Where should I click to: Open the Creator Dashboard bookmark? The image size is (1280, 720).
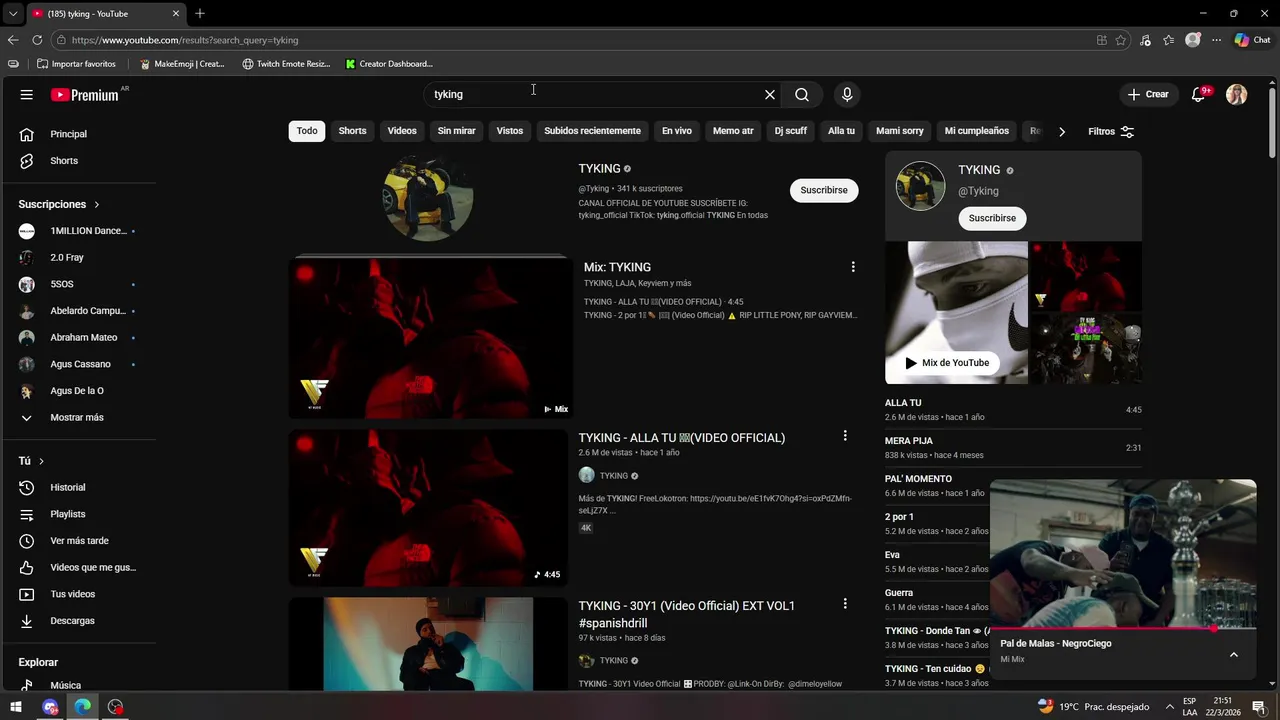389,64
